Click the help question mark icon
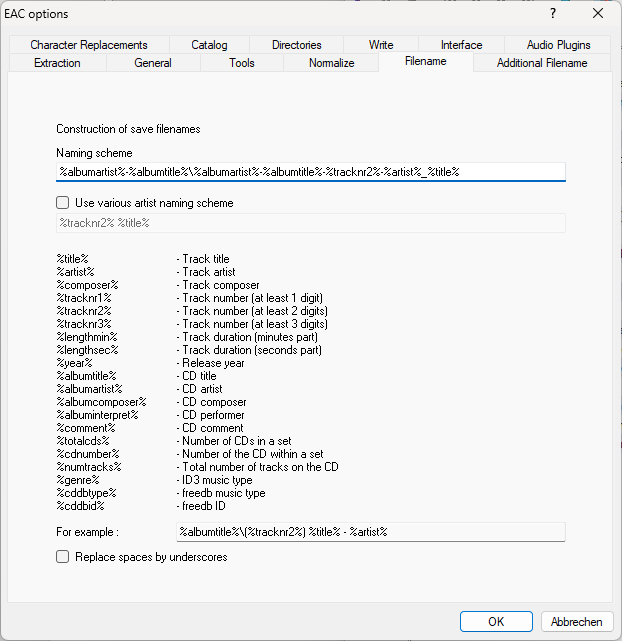Viewport: 622px width, 641px height. click(x=553, y=13)
